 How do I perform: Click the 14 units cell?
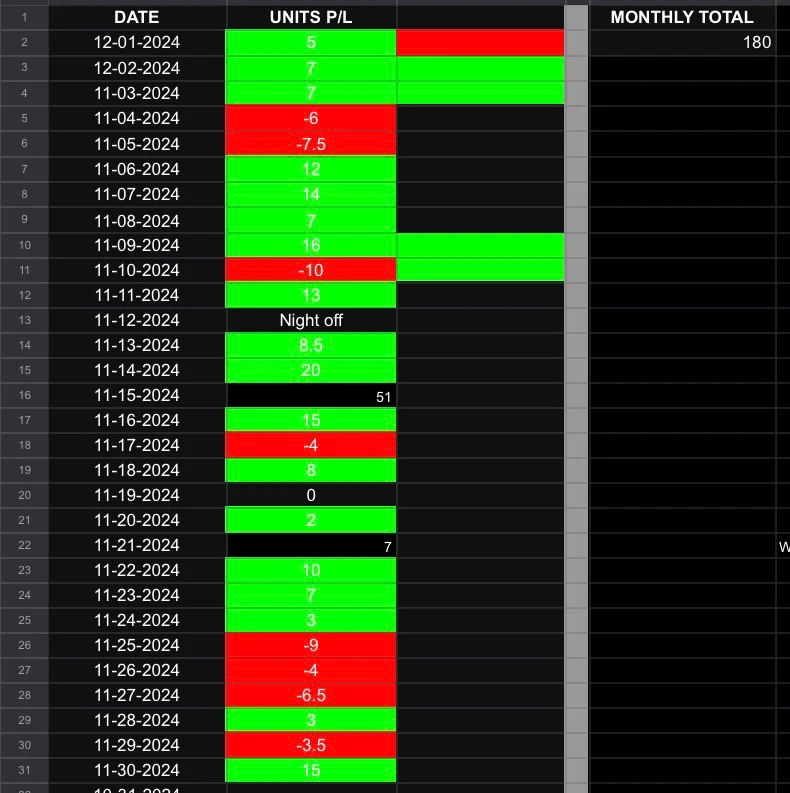click(x=311, y=194)
